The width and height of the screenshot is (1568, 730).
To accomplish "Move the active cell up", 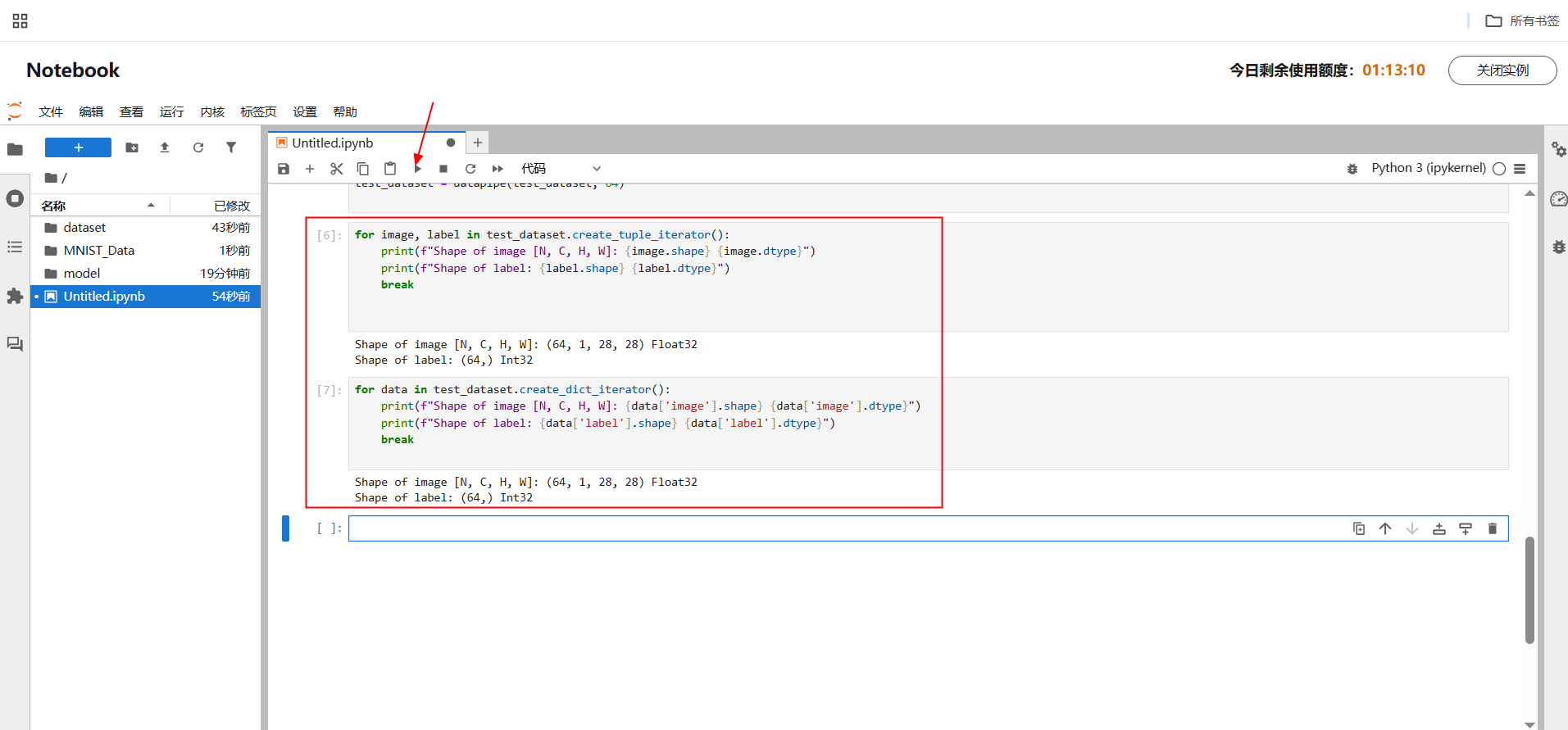I will 1385,528.
